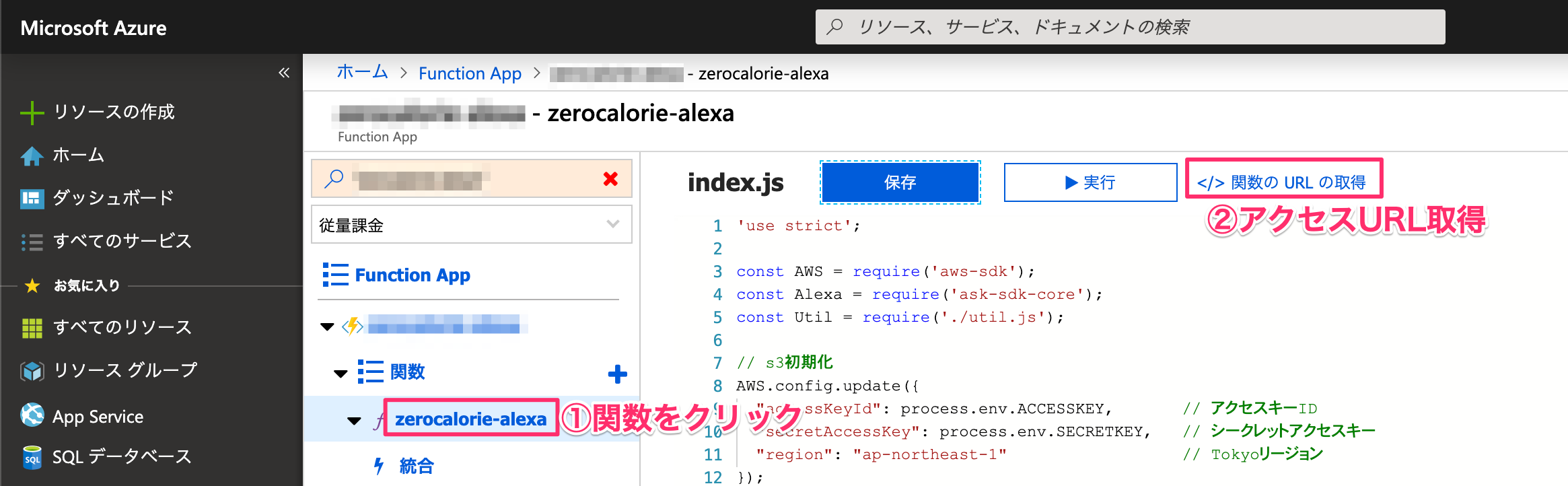Click the SQL データベース icon

(32, 458)
